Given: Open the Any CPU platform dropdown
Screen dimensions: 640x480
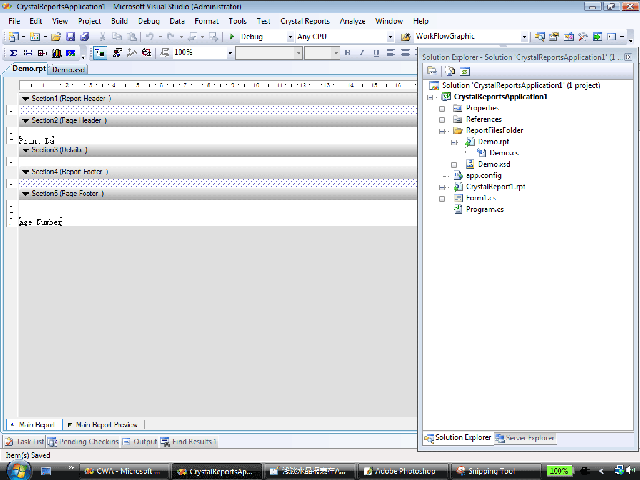Looking at the screenshot, I should 390,37.
